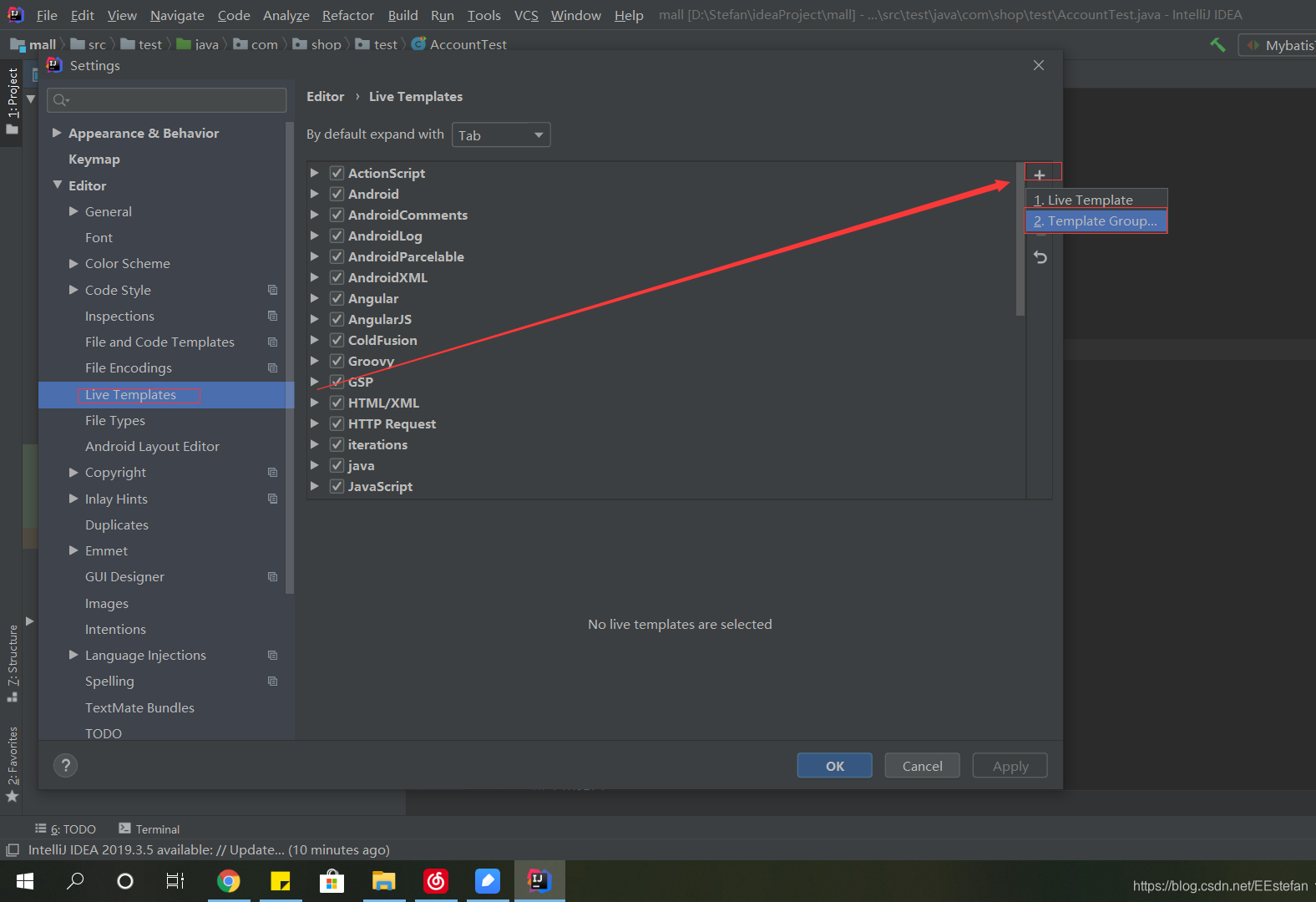1316x902 pixels.
Task: Open the File menu
Action: 47,15
